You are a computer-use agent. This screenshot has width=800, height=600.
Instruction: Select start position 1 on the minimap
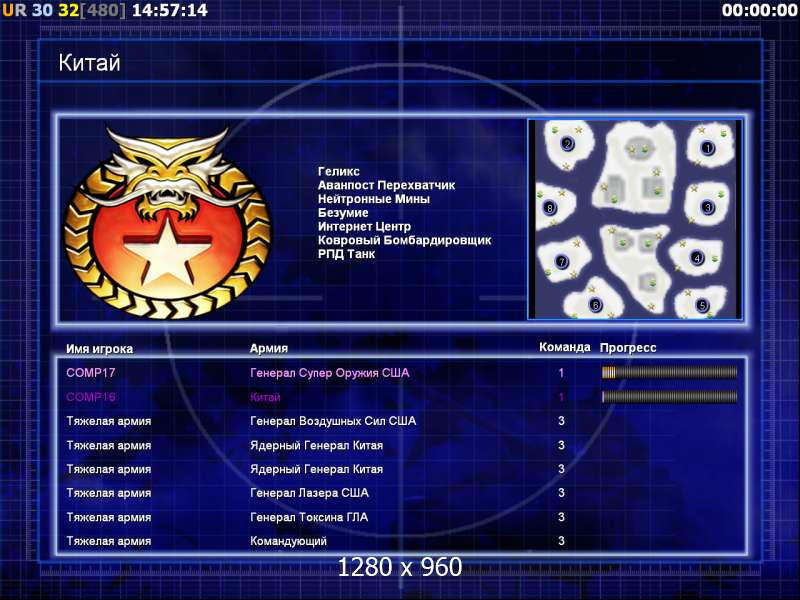(707, 148)
